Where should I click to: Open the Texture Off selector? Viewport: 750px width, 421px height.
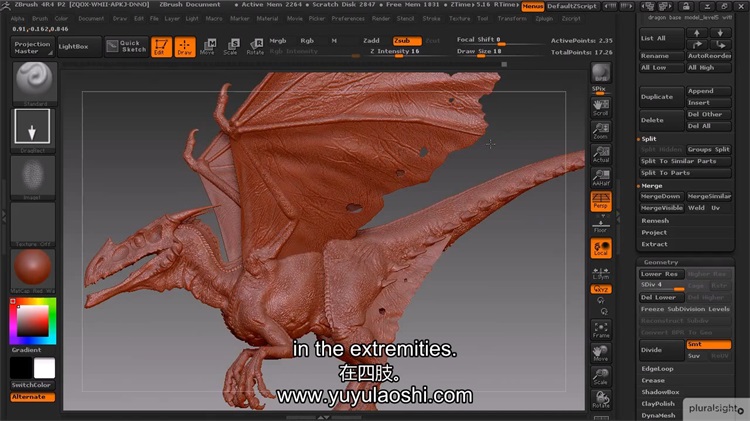point(33,224)
